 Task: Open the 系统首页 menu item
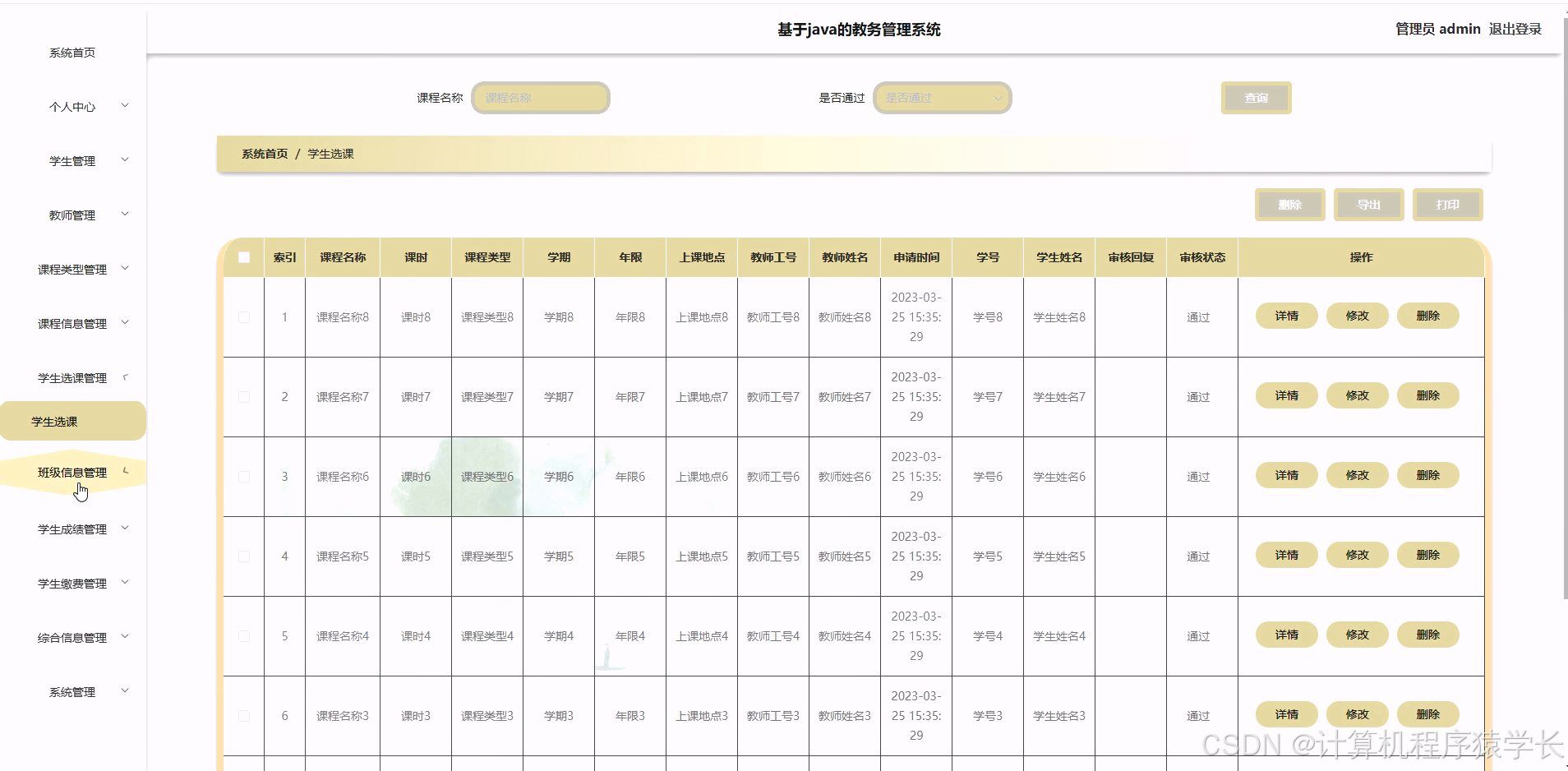[x=71, y=52]
